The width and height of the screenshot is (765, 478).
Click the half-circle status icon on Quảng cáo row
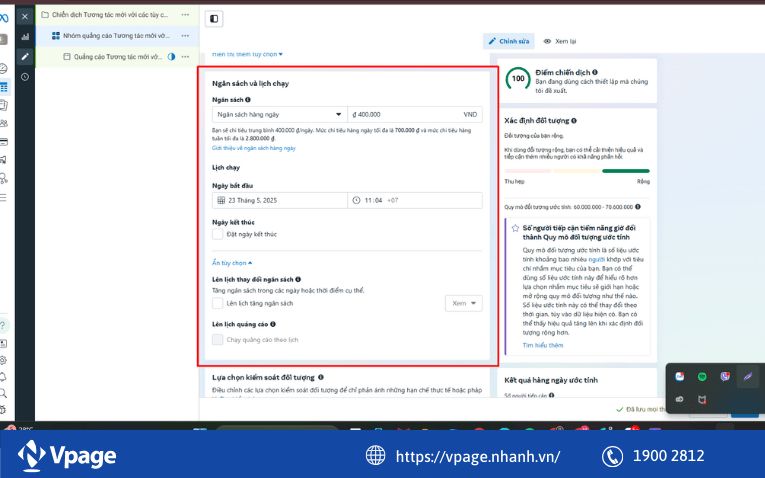[171, 57]
